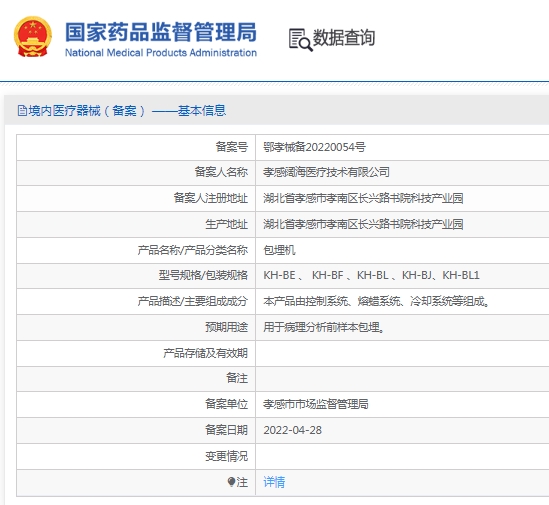Screen dimensions: 549x505
Task: Click the filing authority 孝感市市场监督管理局
Action: point(315,404)
